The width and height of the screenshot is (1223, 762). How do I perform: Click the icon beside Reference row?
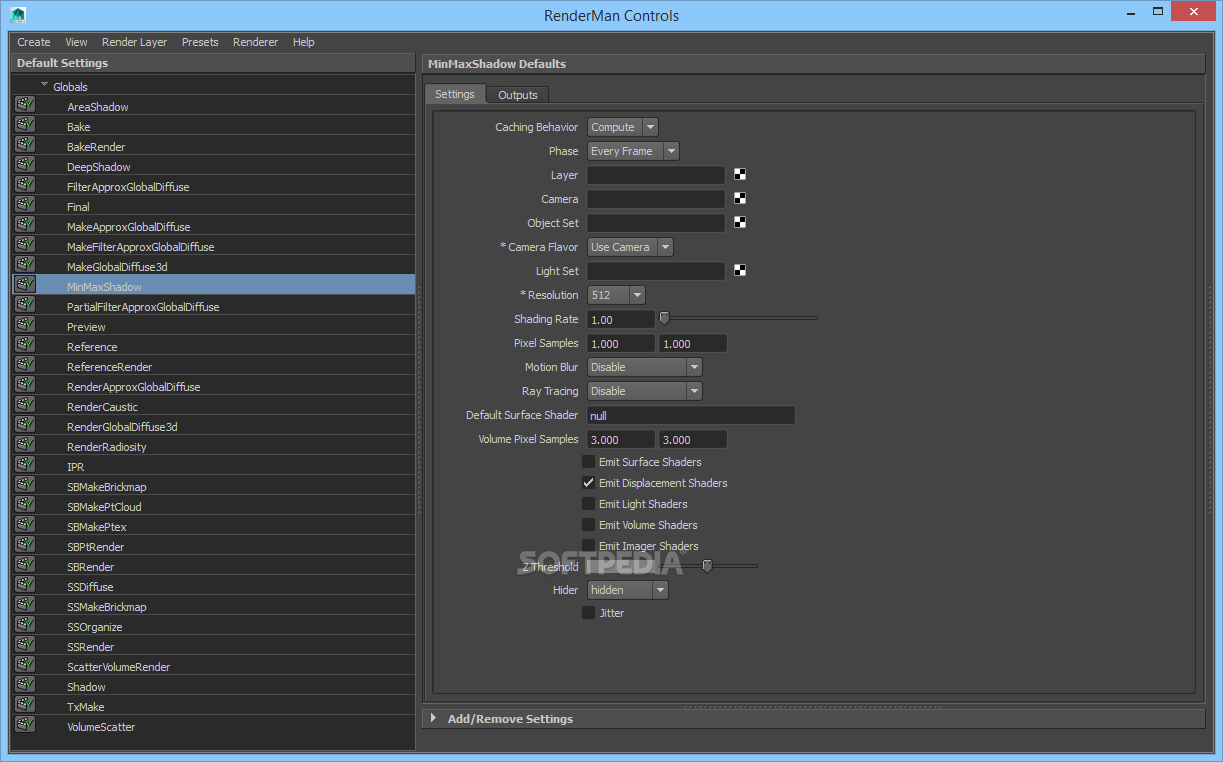tap(25, 344)
